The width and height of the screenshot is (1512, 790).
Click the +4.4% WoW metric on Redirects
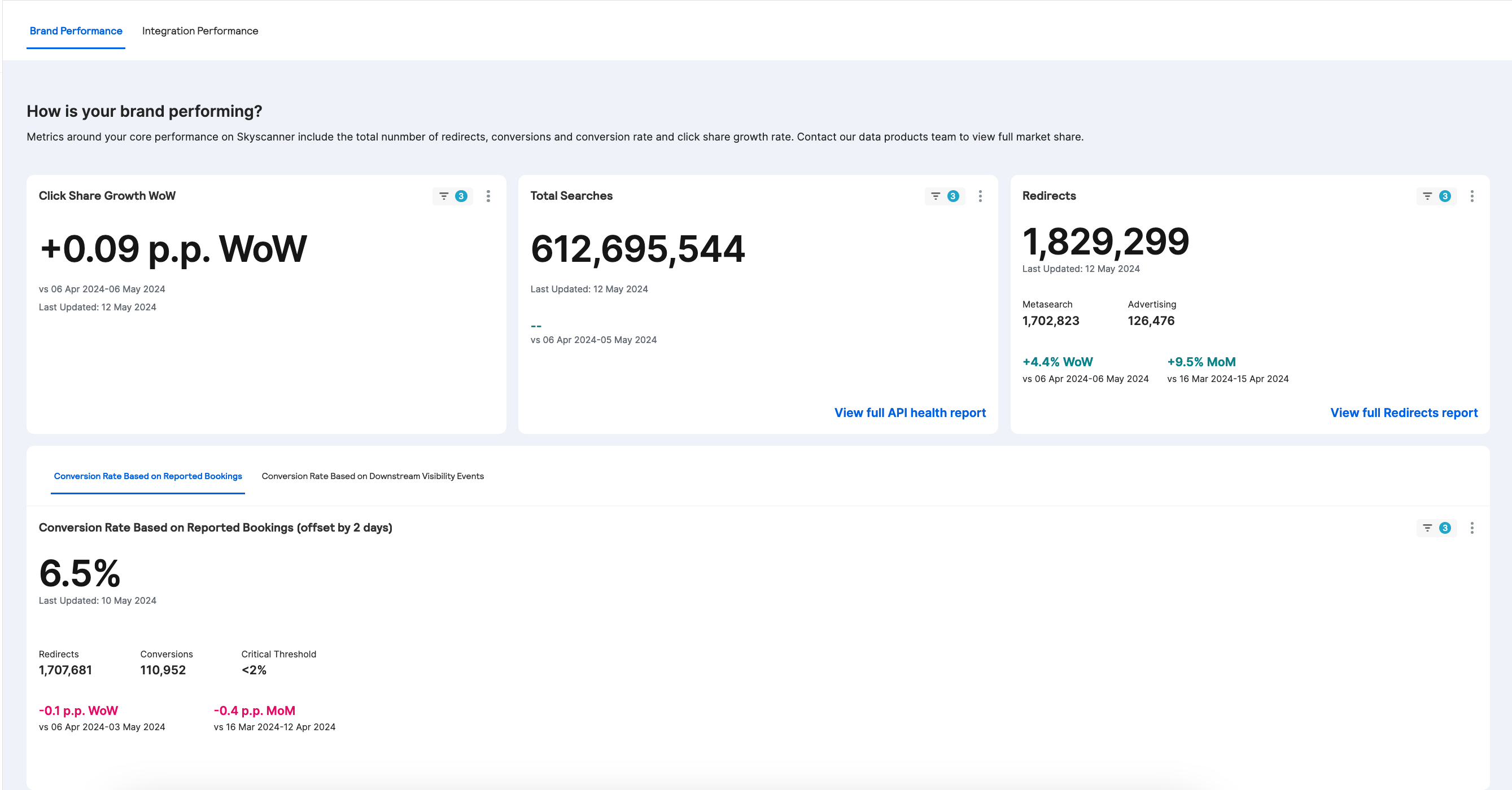click(x=1057, y=361)
